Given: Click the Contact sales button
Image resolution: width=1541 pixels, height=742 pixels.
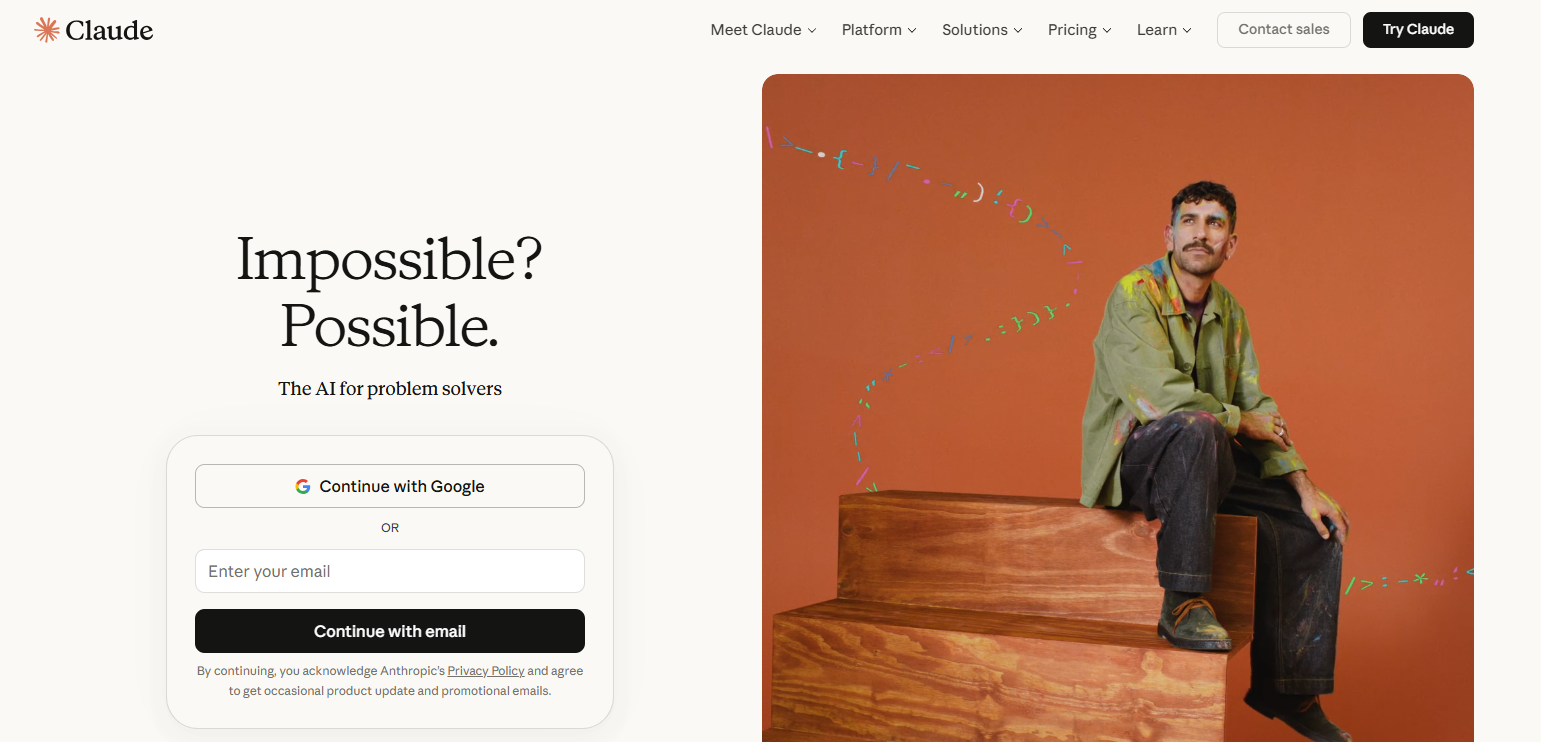Looking at the screenshot, I should 1284,30.
